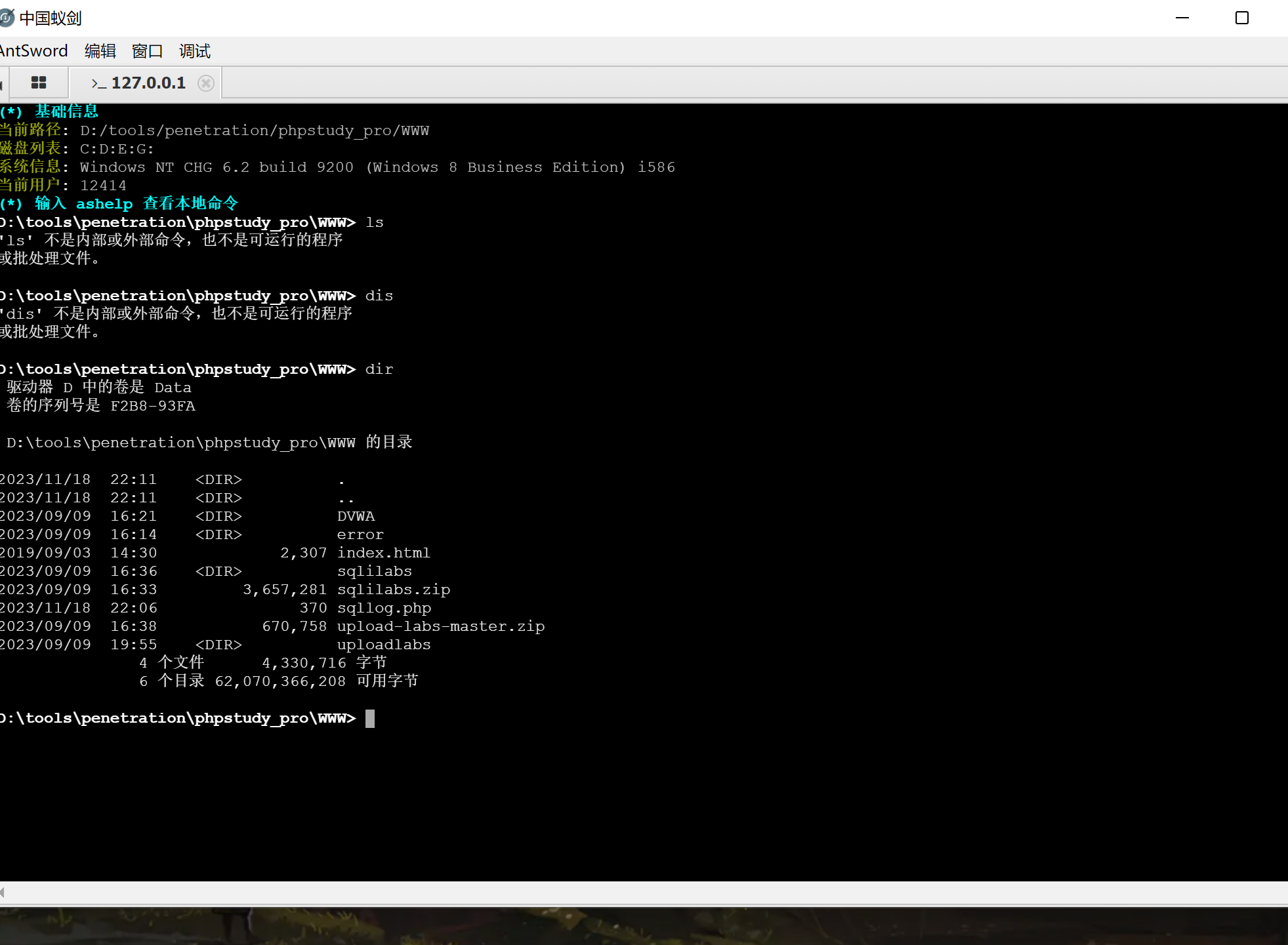The image size is (1288, 945).
Task: Close the 127.0.0.1 terminal tab
Action: coord(206,83)
